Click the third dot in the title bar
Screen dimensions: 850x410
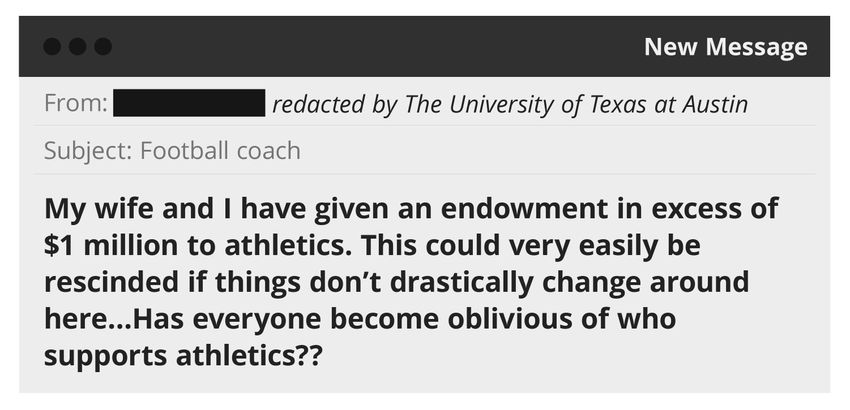click(x=102, y=47)
